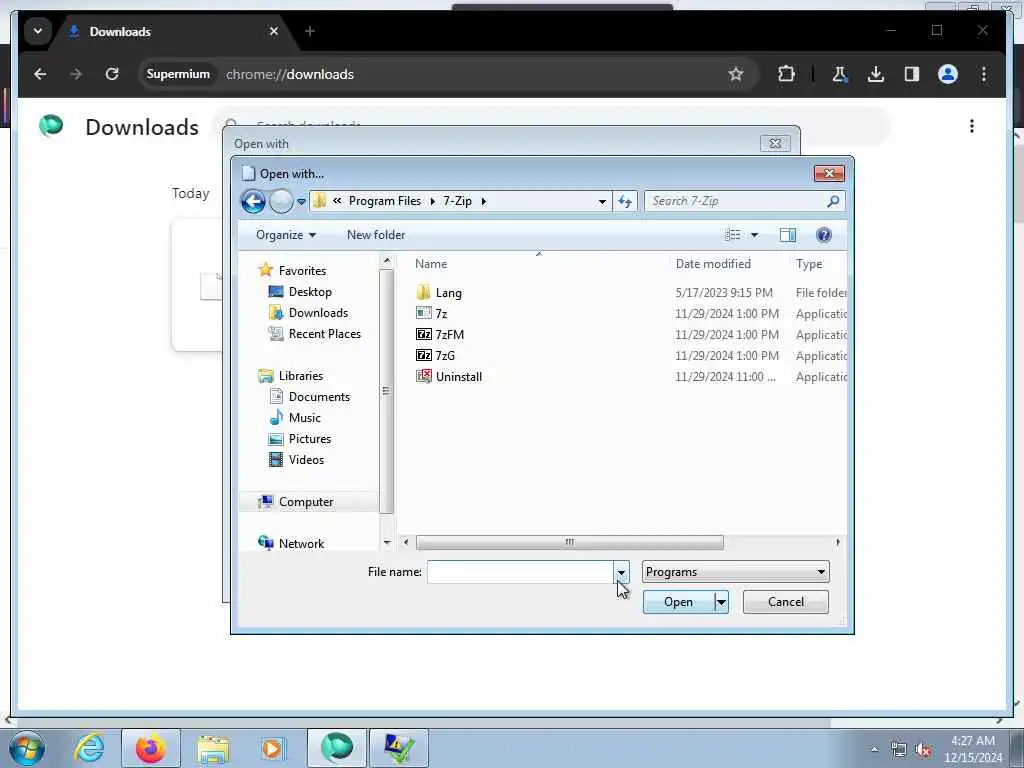Image resolution: width=1024 pixels, height=768 pixels.
Task: Select the Lang folder
Action: coord(448,293)
